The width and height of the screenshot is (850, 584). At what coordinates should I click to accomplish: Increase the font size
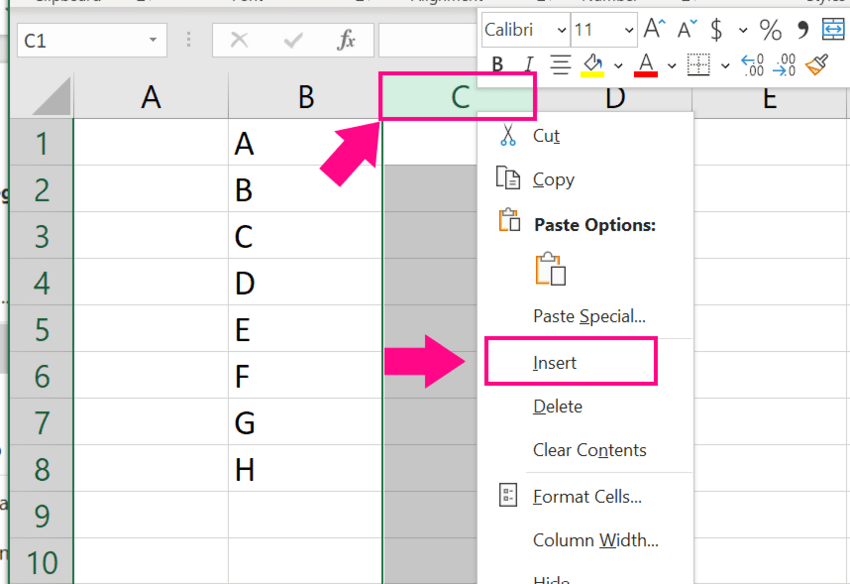click(652, 28)
